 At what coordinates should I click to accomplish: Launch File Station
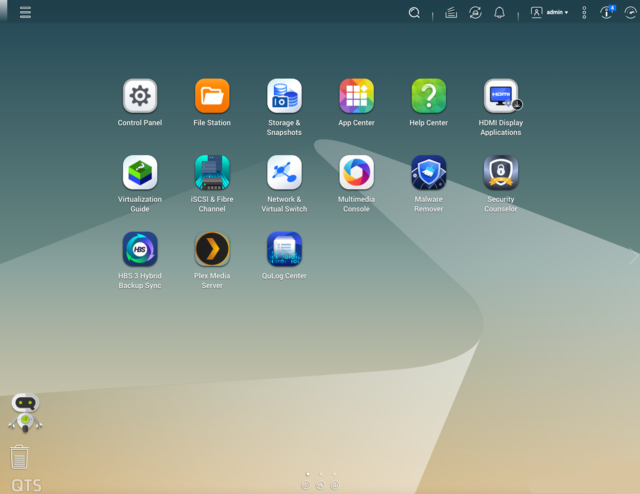point(212,96)
